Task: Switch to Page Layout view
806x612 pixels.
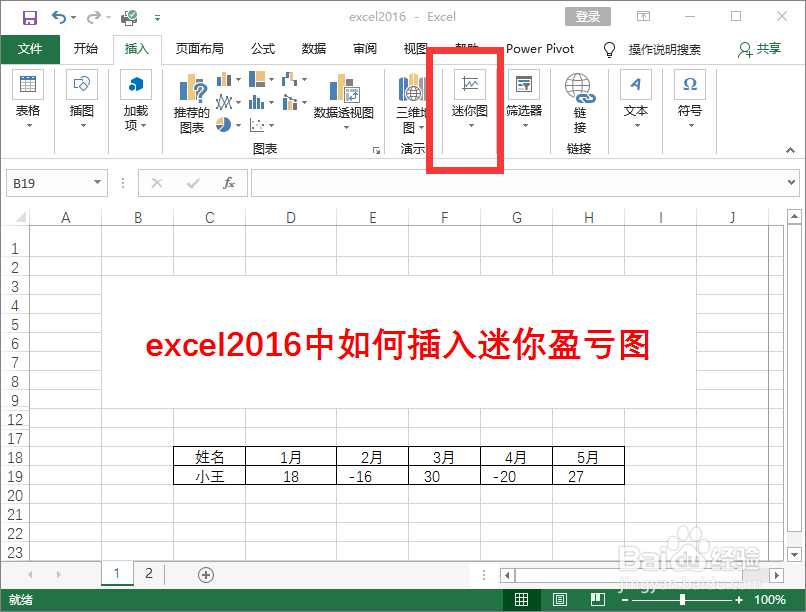Action: click(x=559, y=599)
